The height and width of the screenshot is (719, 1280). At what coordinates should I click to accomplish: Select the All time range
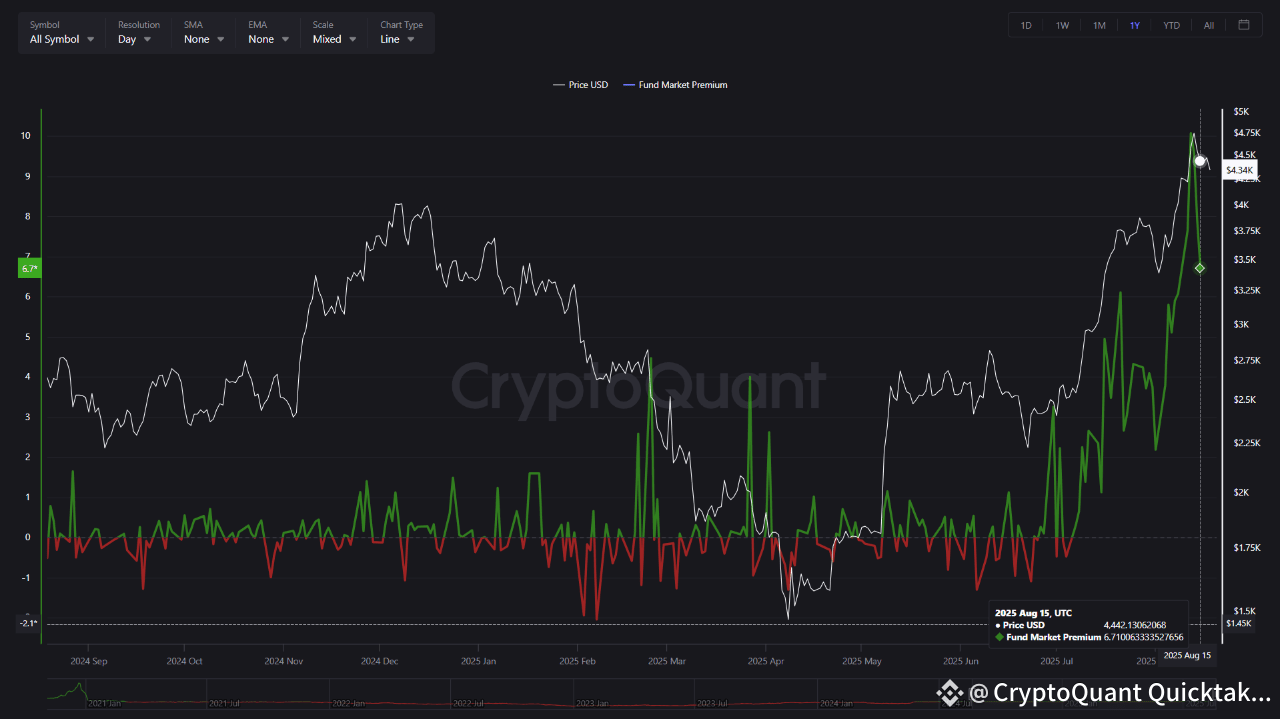(x=1209, y=25)
